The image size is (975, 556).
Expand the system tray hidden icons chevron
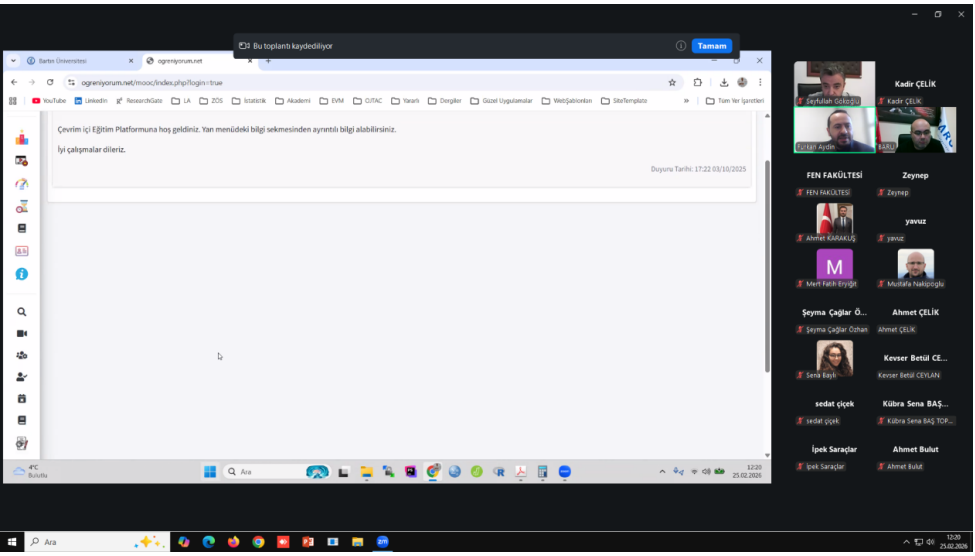point(906,542)
